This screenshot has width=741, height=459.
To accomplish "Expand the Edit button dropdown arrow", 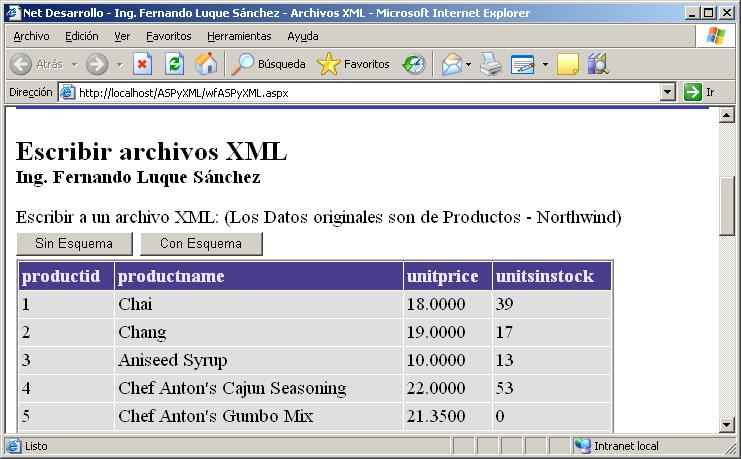I will click(545, 64).
